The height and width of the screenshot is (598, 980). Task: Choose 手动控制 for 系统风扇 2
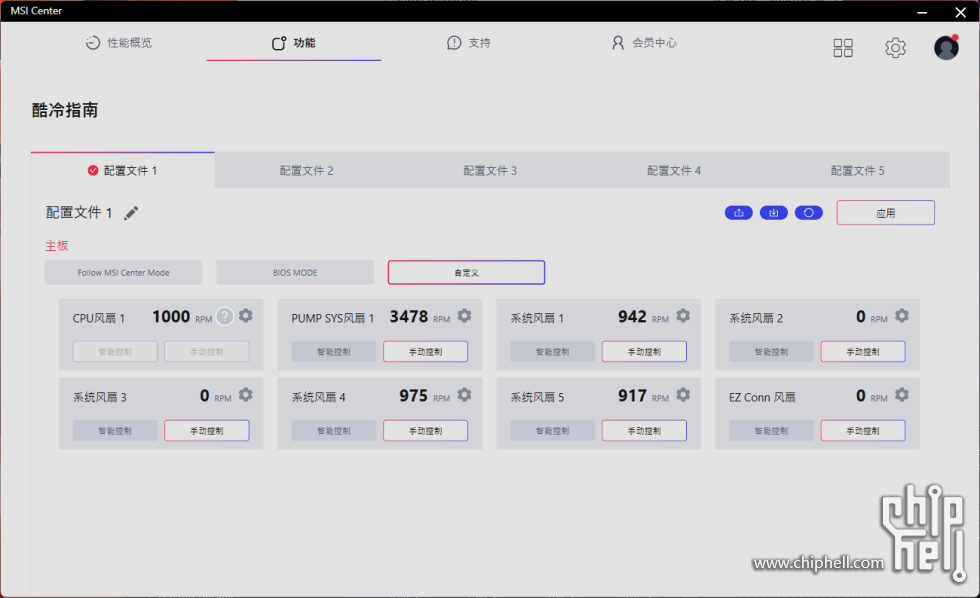[x=863, y=352]
